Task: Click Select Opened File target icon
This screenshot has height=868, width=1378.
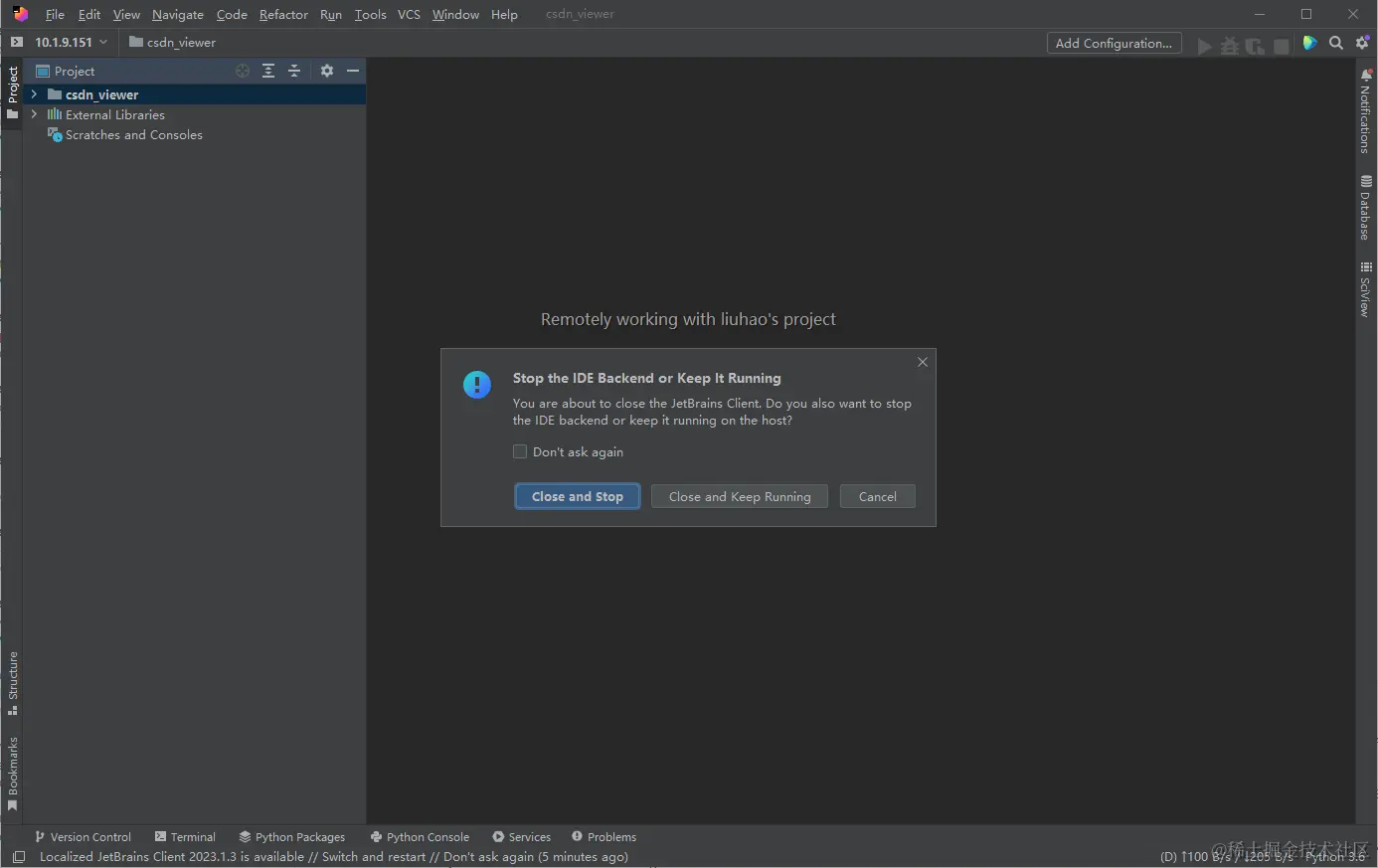Action: 243,71
